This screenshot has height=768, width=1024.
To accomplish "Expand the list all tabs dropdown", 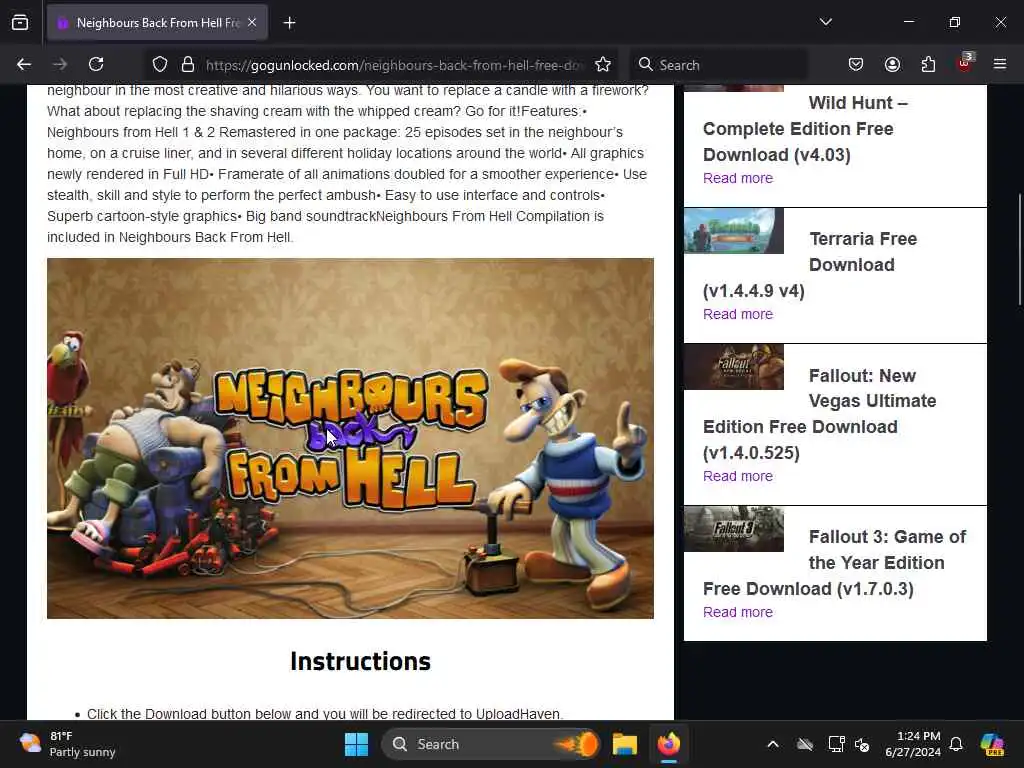I will [825, 22].
